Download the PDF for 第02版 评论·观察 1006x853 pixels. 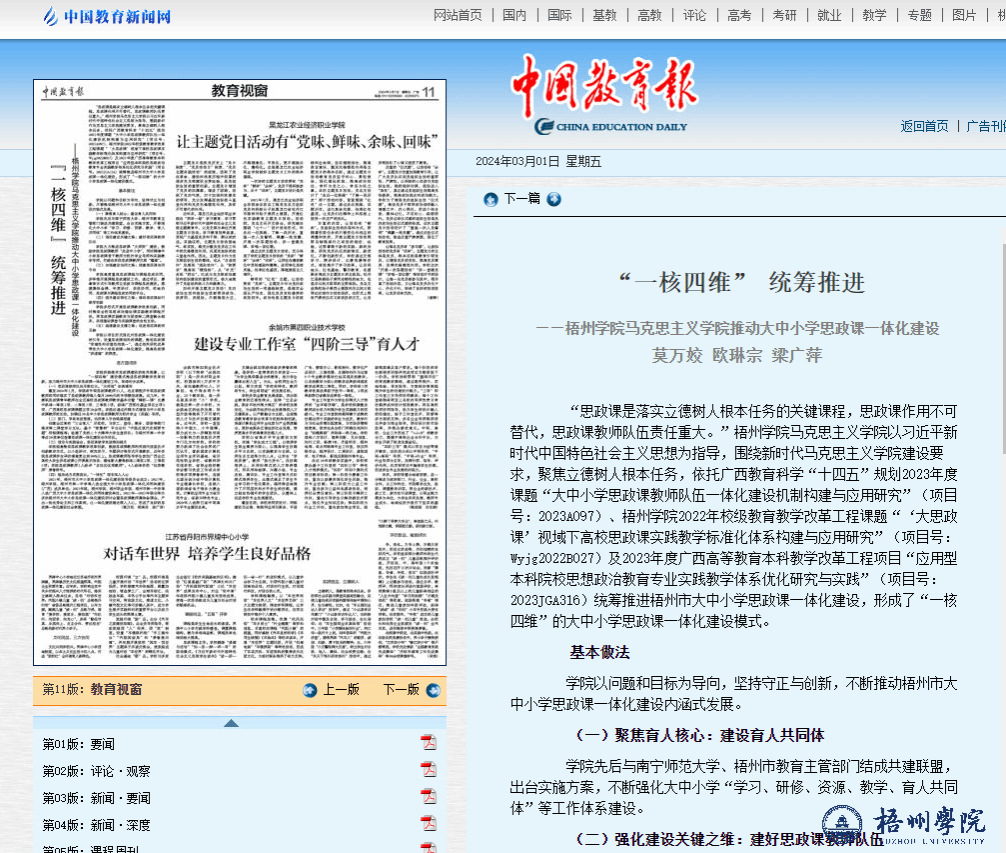[428, 770]
